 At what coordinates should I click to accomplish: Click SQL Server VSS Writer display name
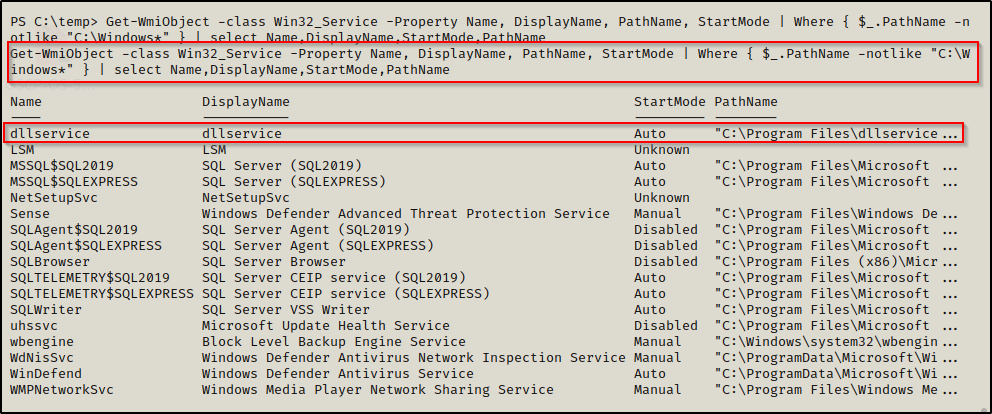click(x=286, y=310)
